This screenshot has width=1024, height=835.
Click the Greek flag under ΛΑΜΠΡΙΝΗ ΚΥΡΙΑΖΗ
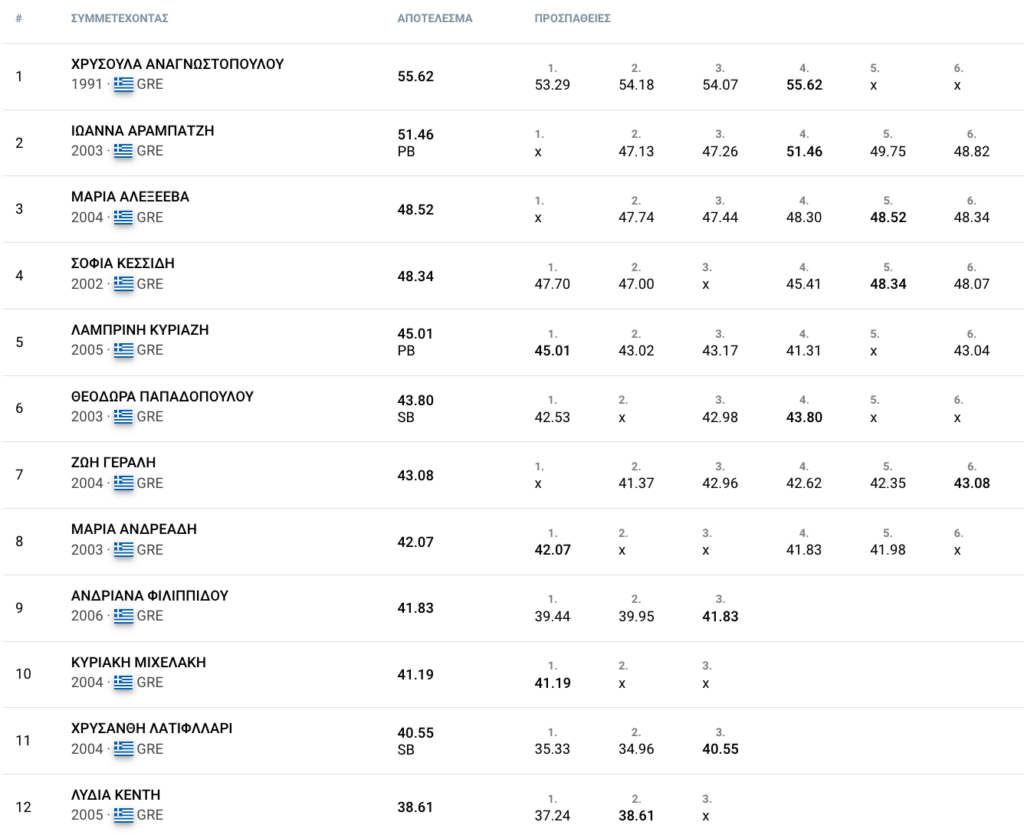[x=123, y=351]
